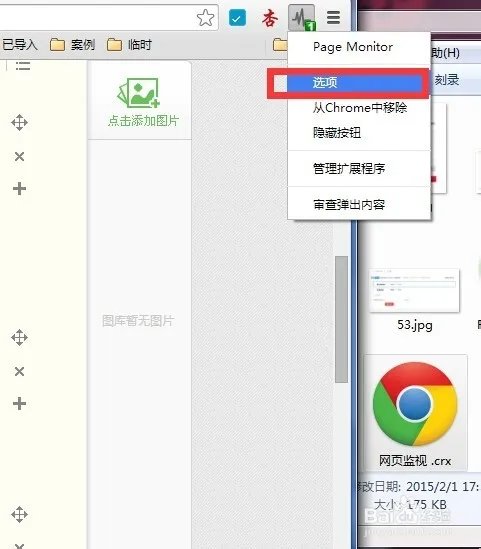Select the 53.jpg thumbnail in Explorer
481x549 pixels.
(x=414, y=290)
